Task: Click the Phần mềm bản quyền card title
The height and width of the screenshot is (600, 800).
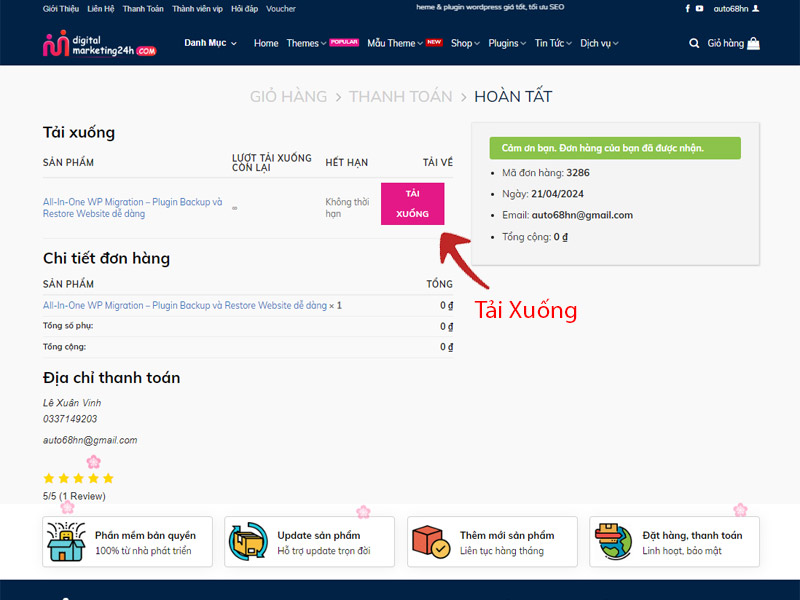Action: (x=145, y=535)
